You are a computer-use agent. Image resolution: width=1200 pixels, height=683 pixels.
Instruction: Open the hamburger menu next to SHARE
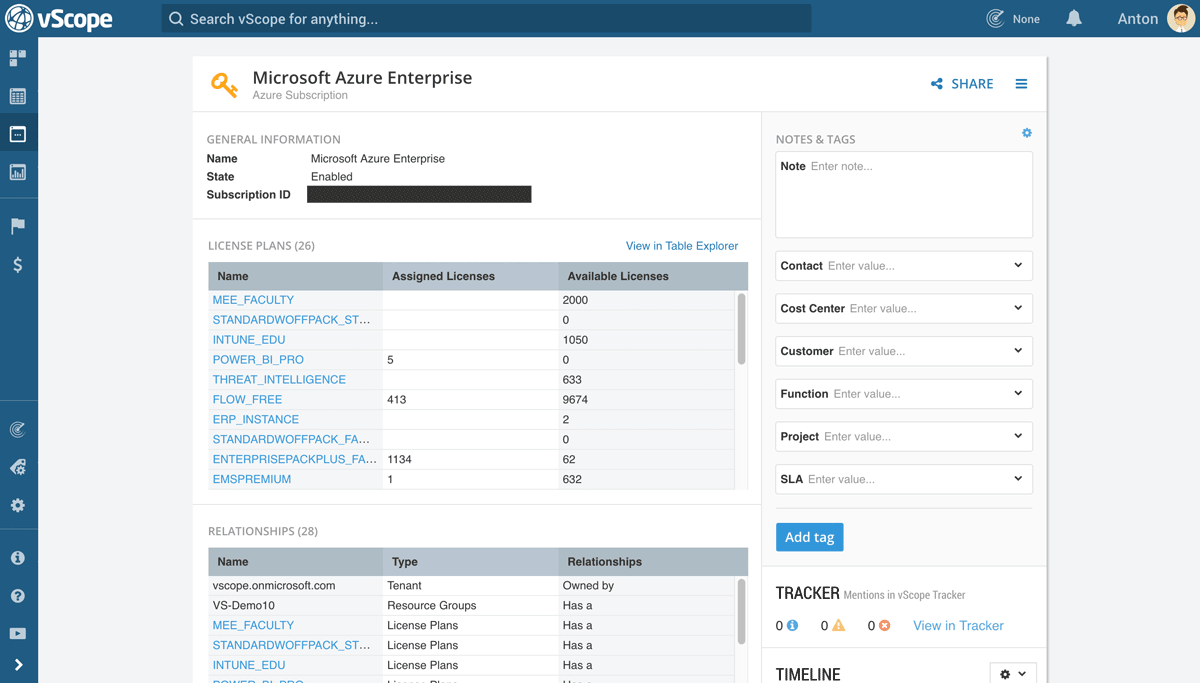tap(1021, 84)
